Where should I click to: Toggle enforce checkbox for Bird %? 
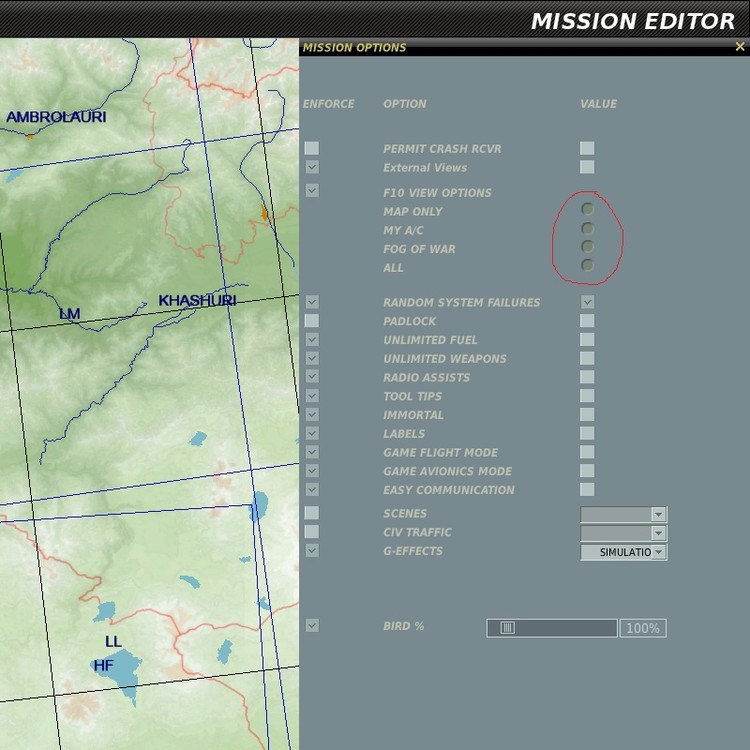[x=311, y=626]
